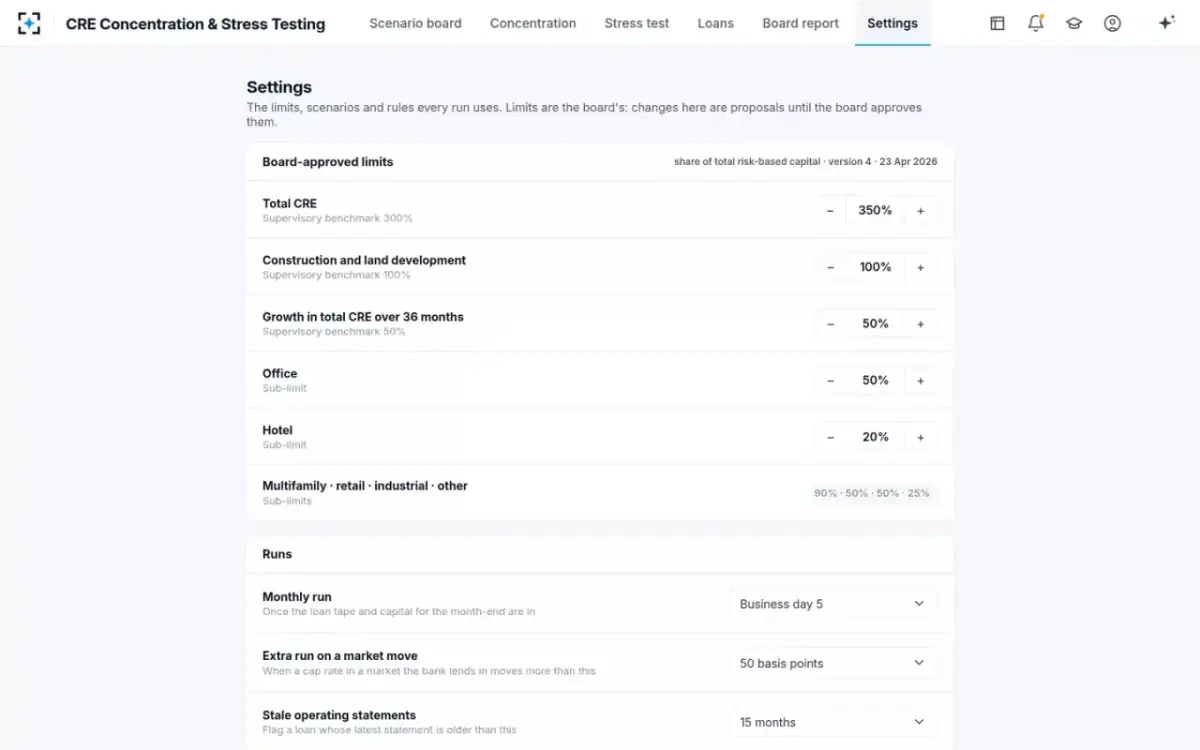Open the Board report tab

click(801, 23)
